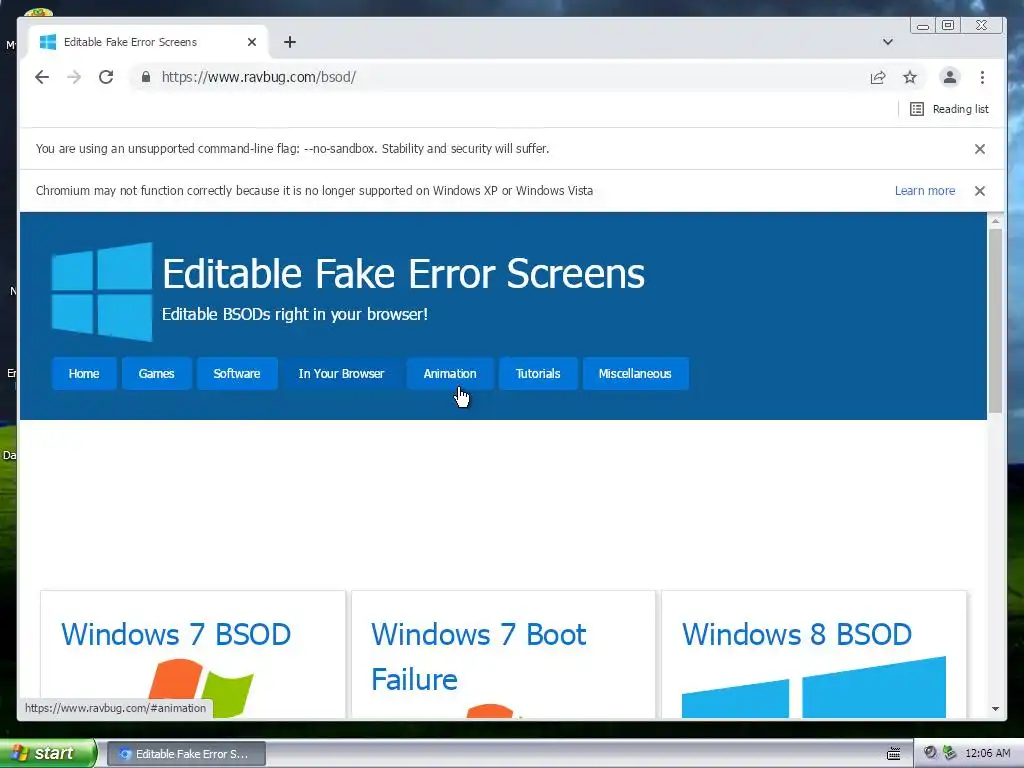Dismiss the no-sandbox warning bar
The width and height of the screenshot is (1024, 768).
[980, 149]
